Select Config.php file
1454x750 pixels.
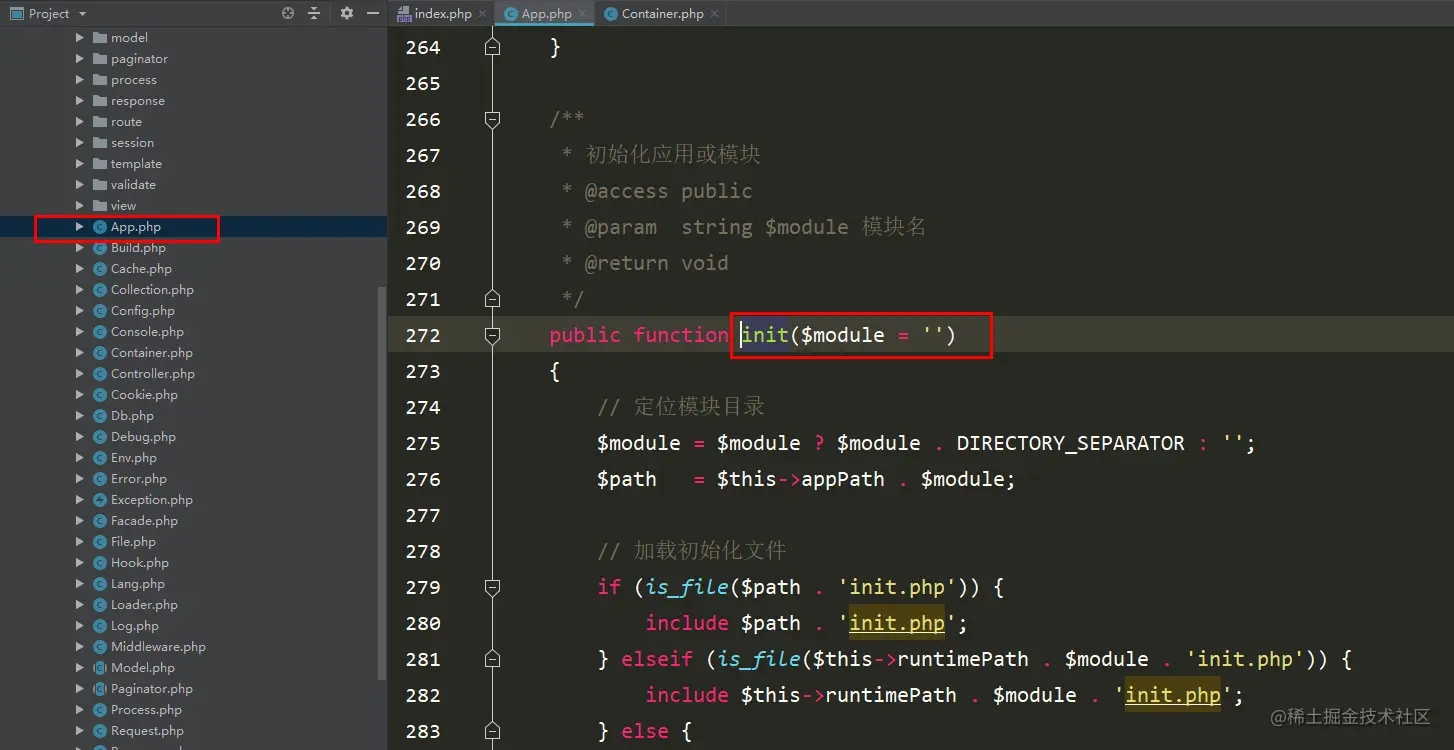(x=143, y=311)
